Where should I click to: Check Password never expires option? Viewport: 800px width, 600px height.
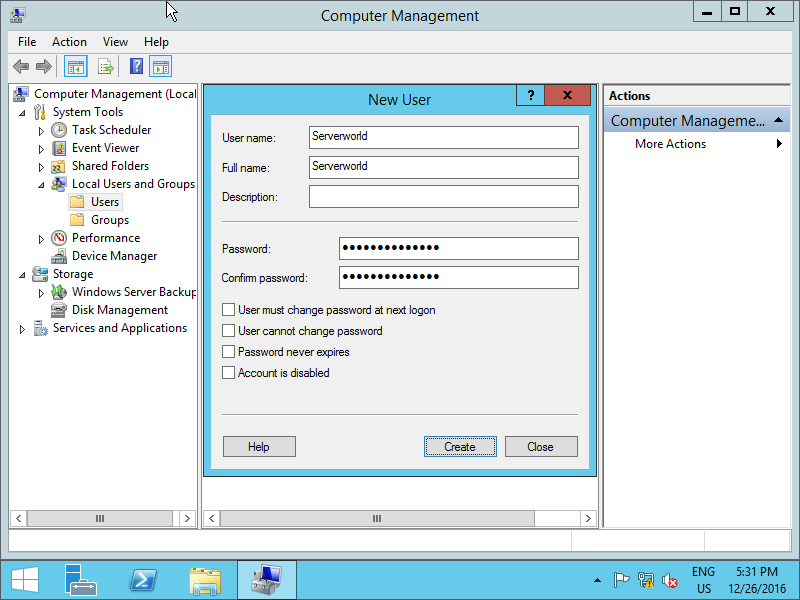point(229,352)
